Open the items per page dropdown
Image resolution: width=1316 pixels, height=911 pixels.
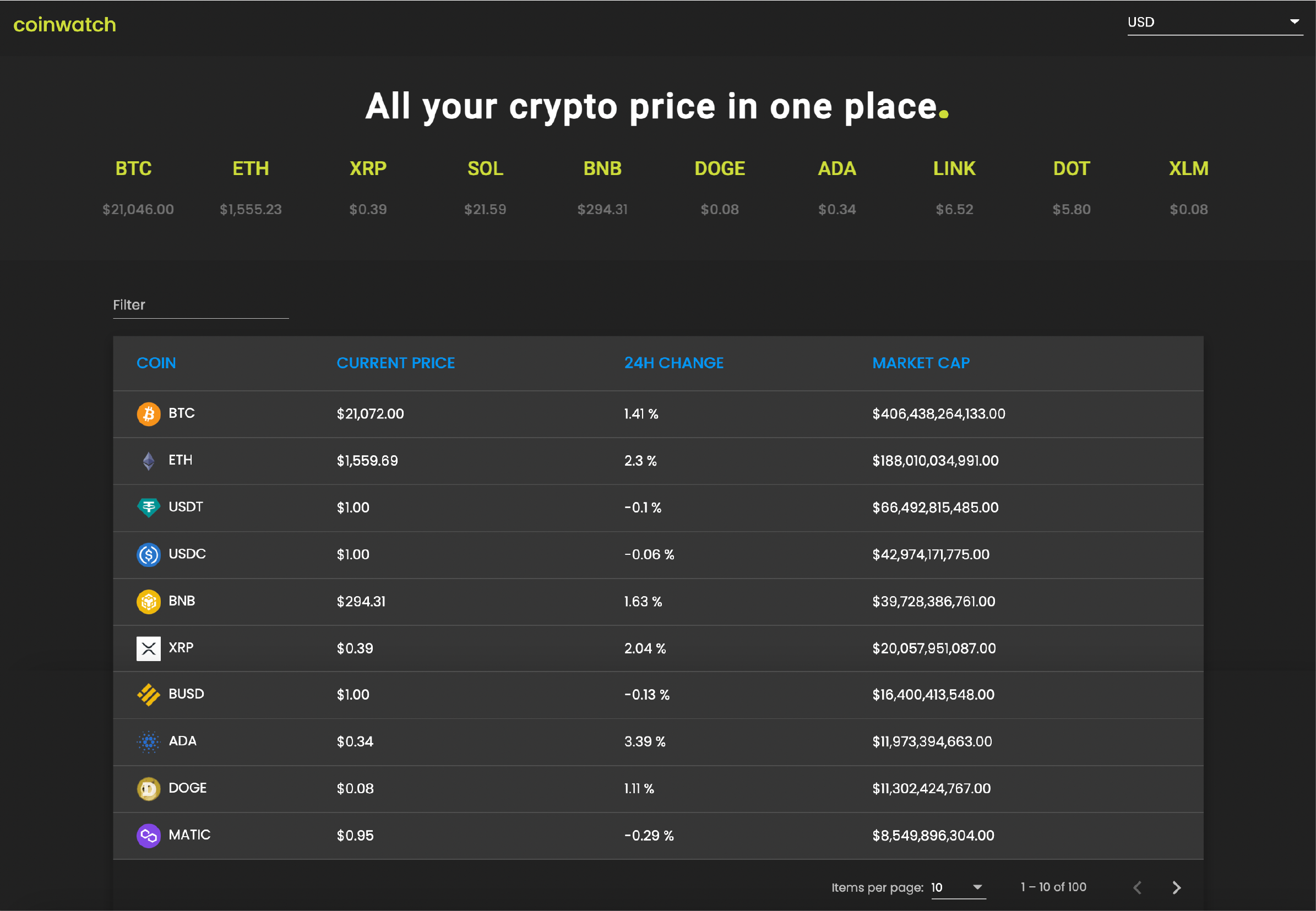click(959, 887)
